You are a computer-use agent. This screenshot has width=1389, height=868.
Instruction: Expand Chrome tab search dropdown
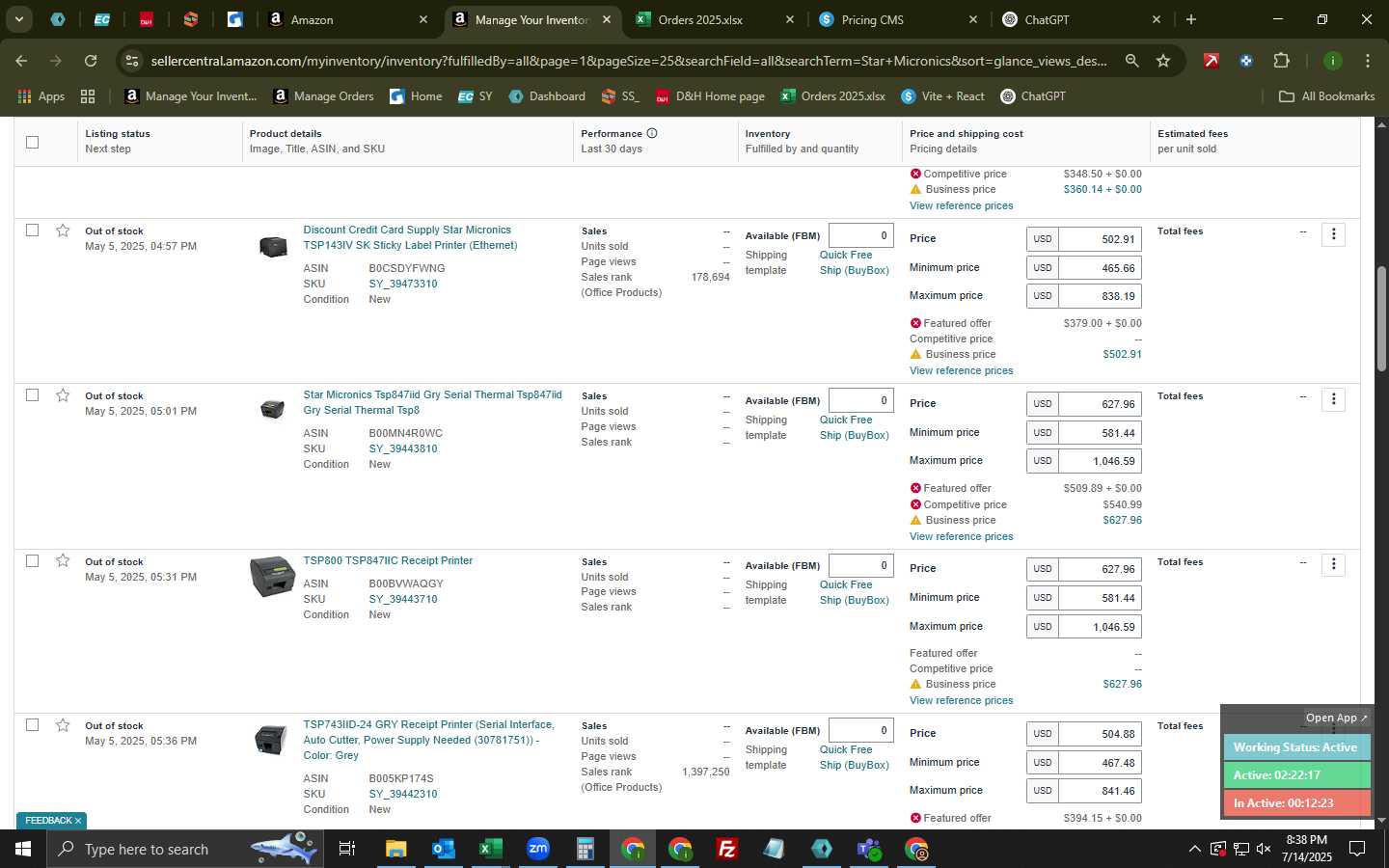coord(18,19)
